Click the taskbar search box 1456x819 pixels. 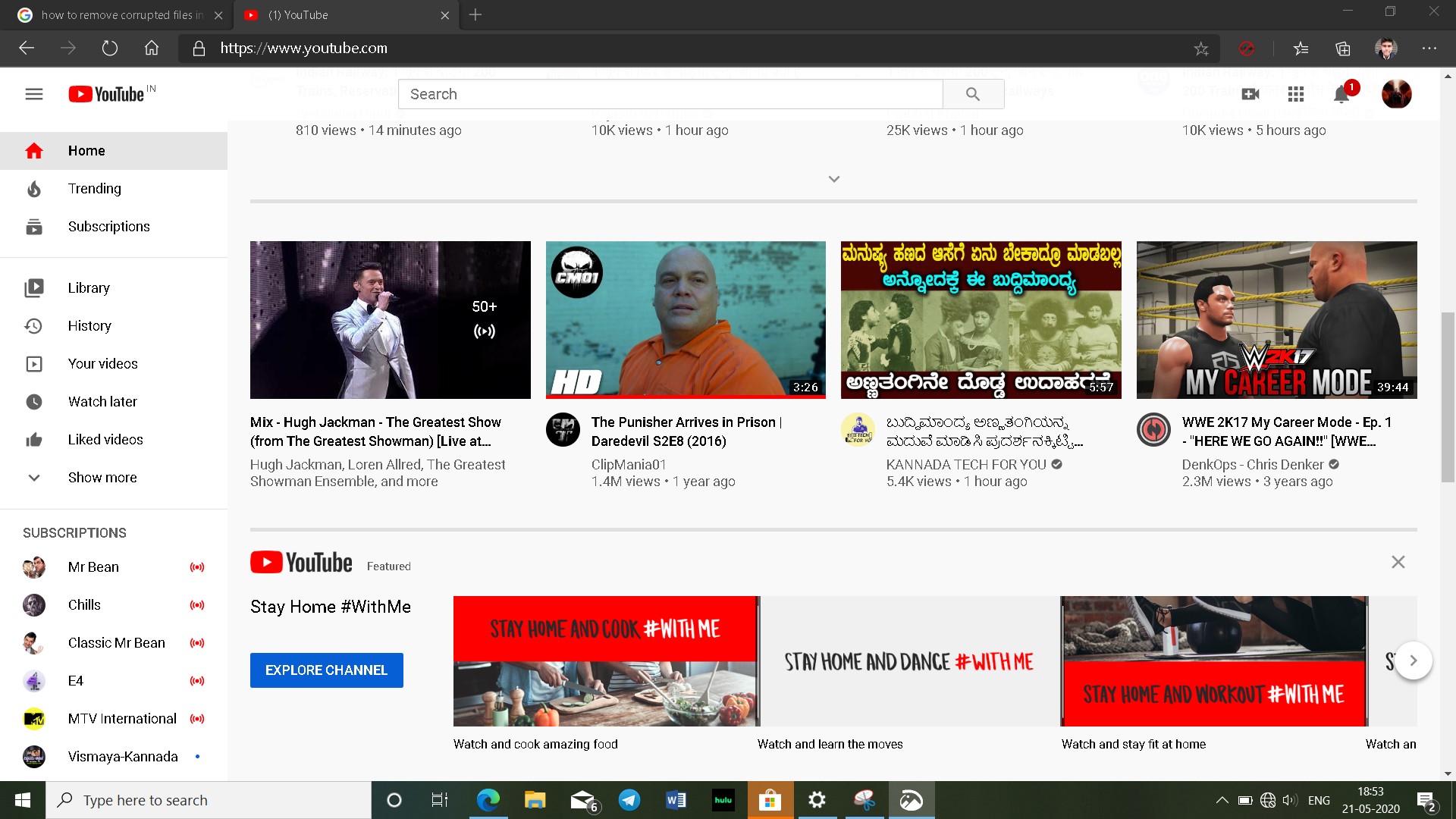[x=209, y=800]
